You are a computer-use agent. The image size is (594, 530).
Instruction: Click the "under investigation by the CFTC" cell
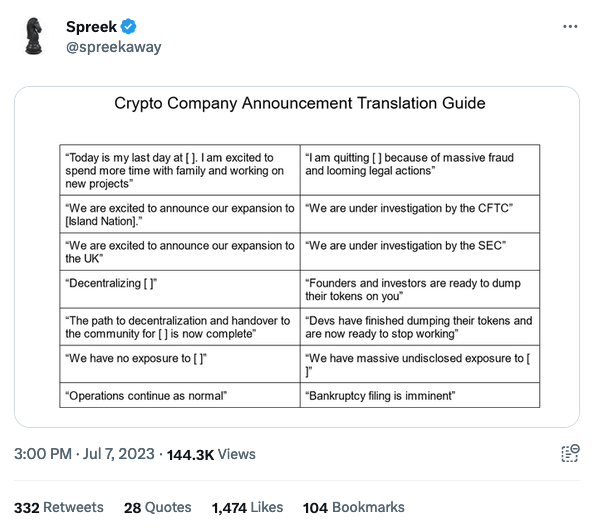(x=420, y=214)
